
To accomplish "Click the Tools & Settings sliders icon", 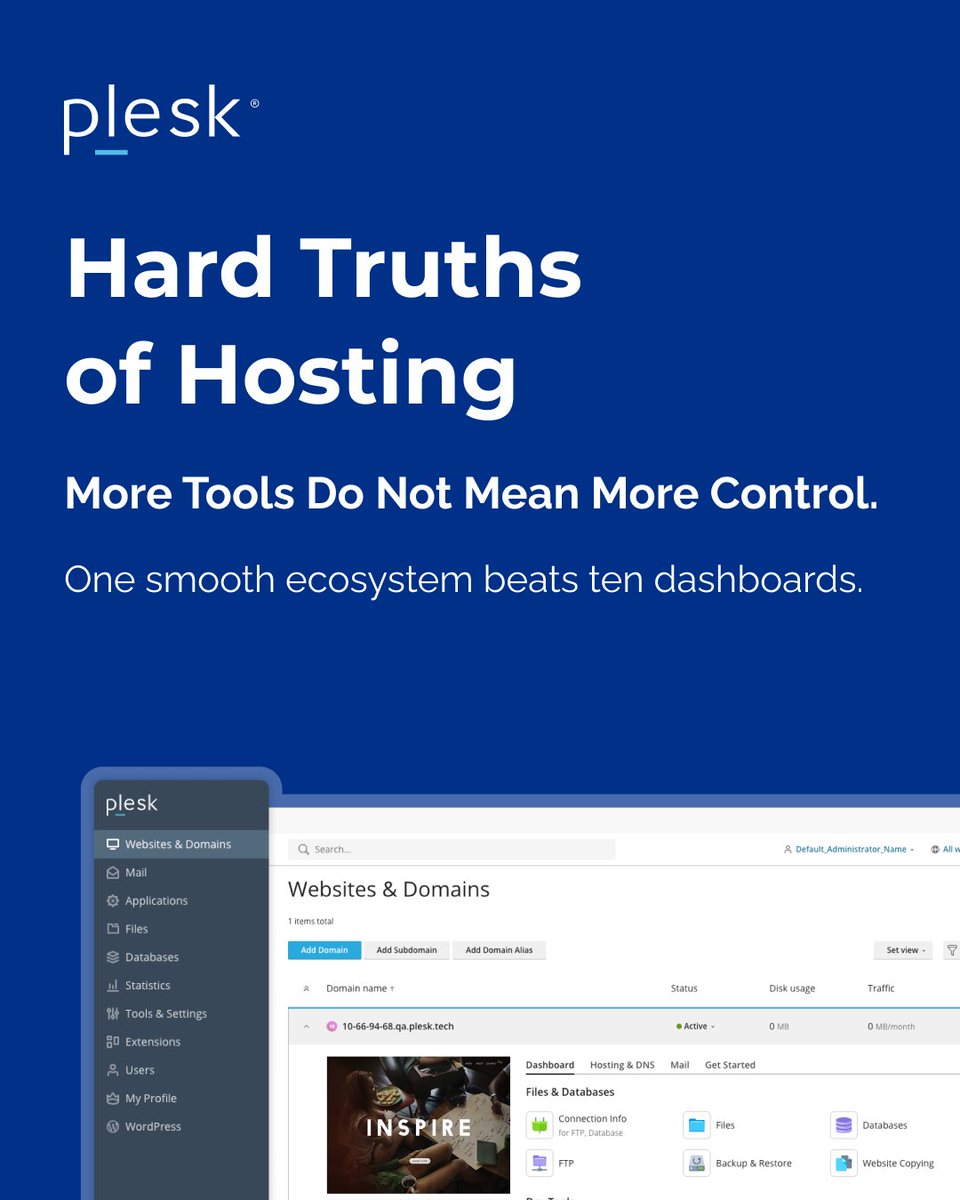I will (x=113, y=1013).
